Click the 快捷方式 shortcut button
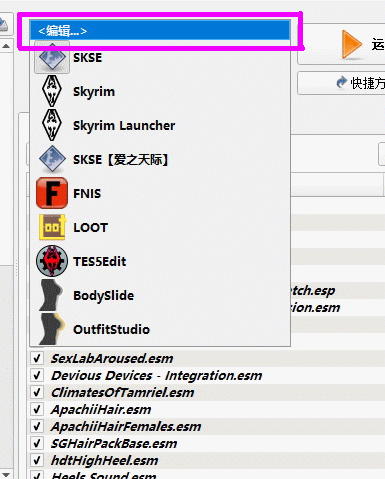 coord(341,83)
